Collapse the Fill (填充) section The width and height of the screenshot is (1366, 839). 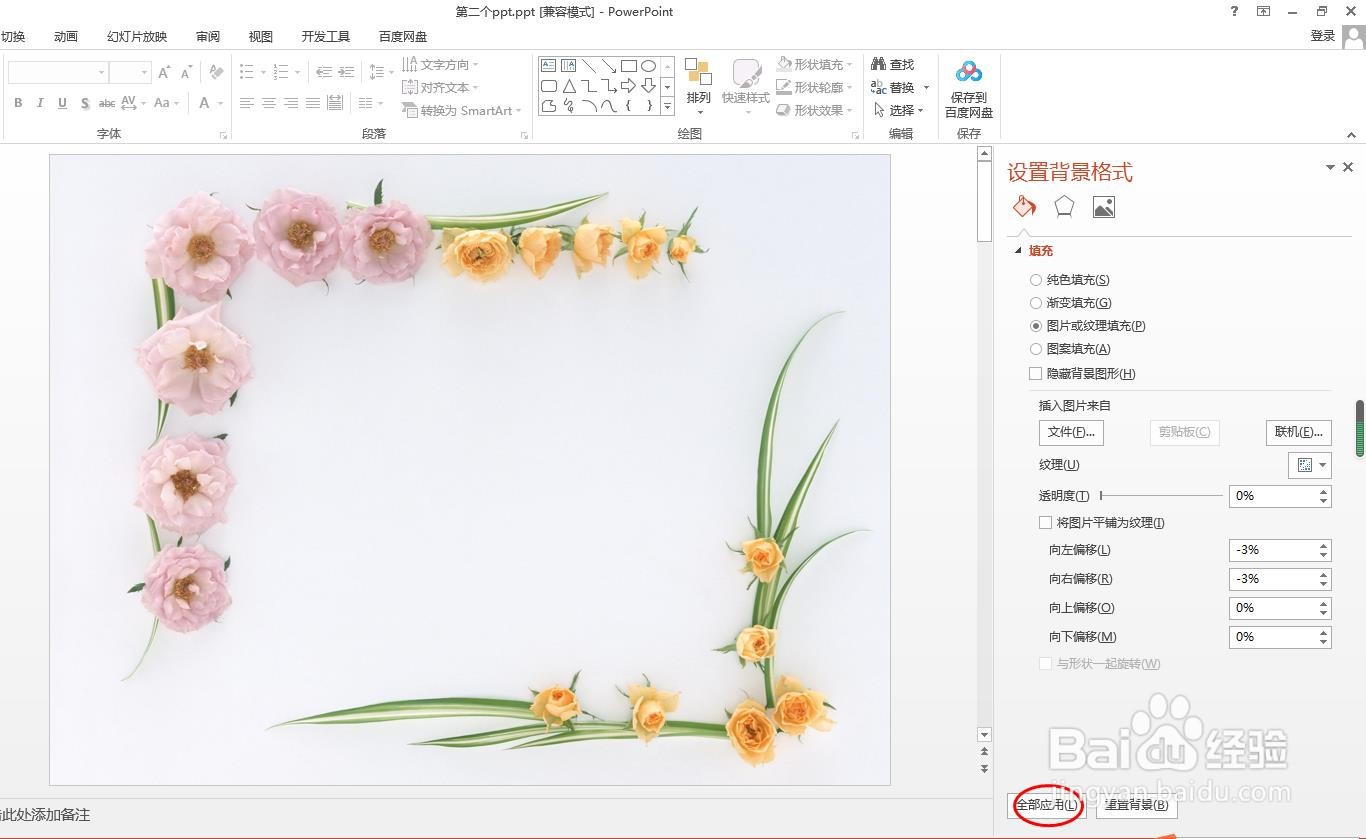coord(1019,250)
